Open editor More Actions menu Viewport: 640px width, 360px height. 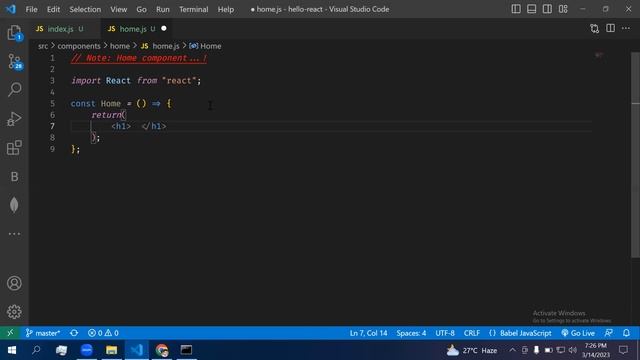(626, 29)
